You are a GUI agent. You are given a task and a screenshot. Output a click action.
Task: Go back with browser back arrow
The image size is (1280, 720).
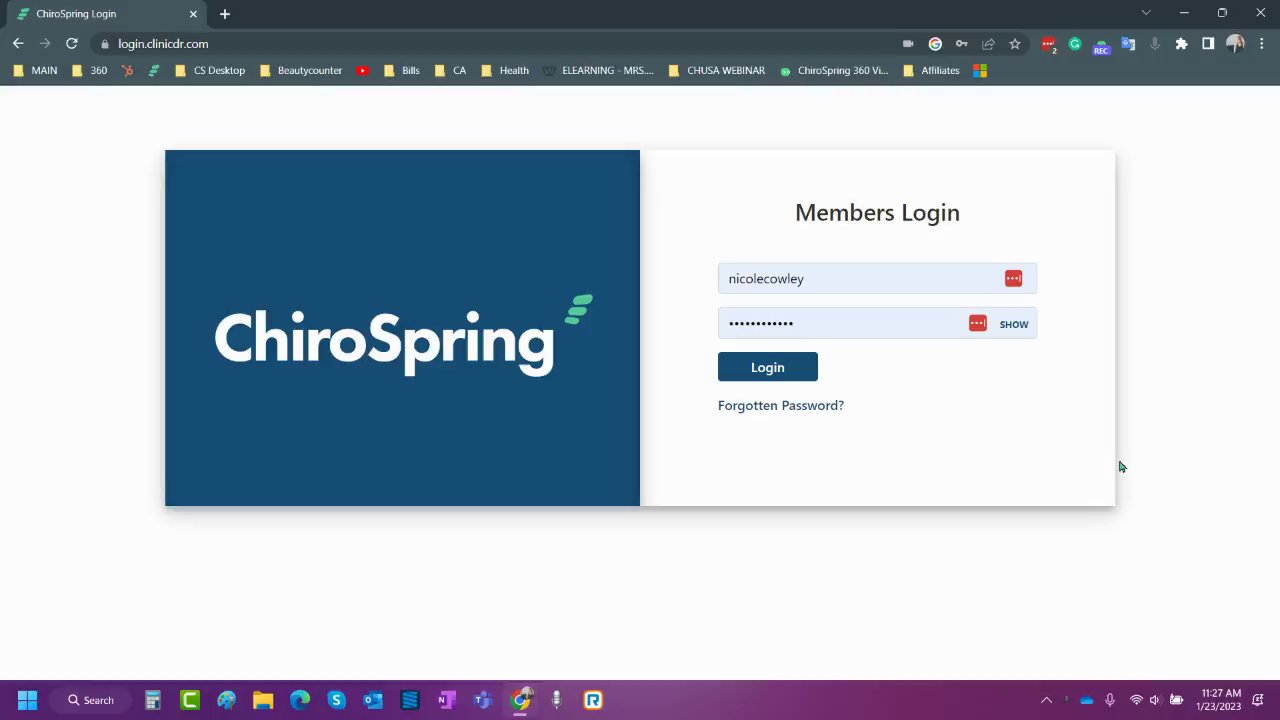18,44
